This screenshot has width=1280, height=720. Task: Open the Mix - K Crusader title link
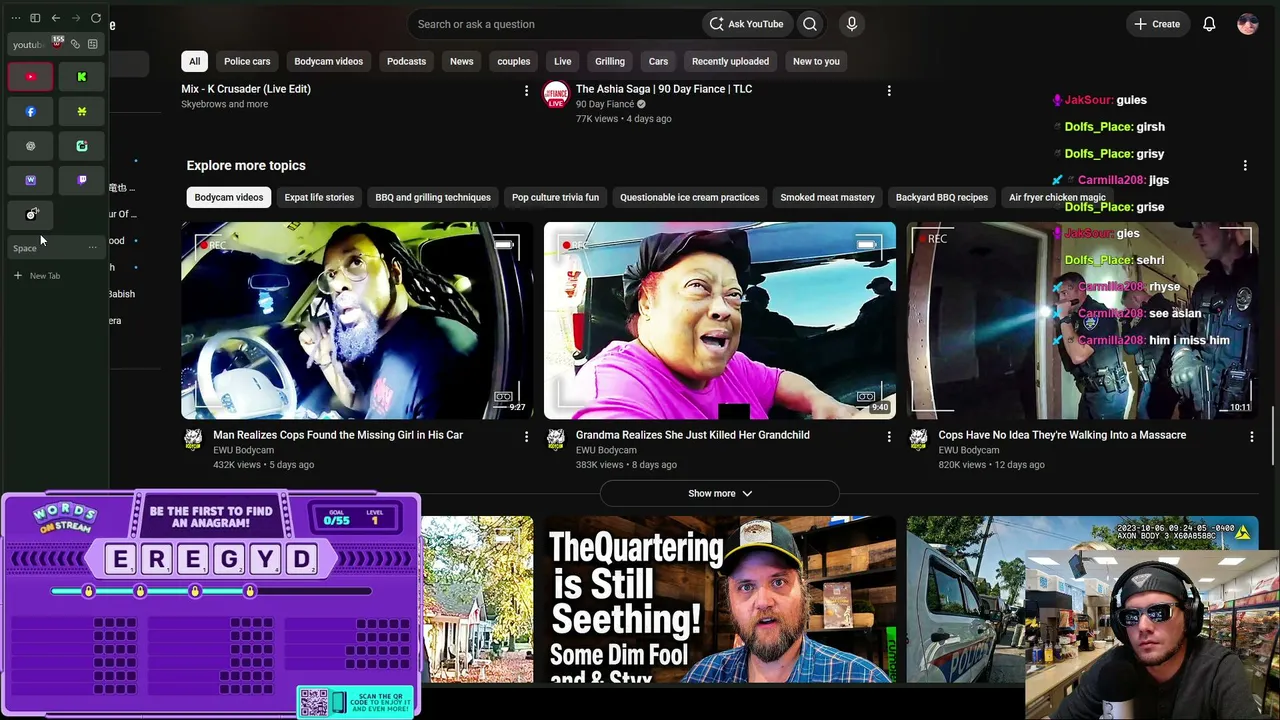tap(246, 89)
